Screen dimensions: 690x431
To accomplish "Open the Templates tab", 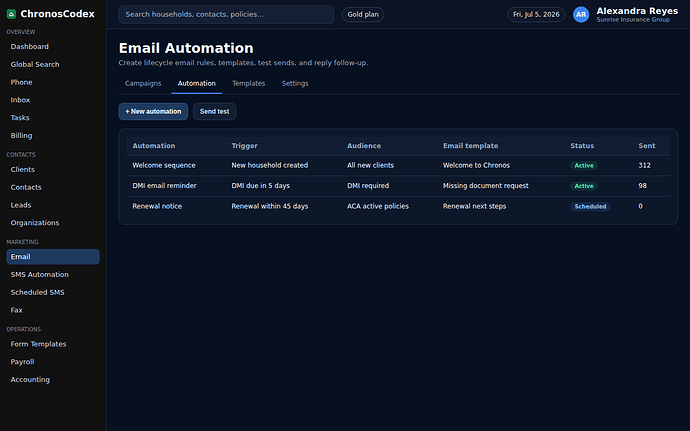I will [x=249, y=83].
